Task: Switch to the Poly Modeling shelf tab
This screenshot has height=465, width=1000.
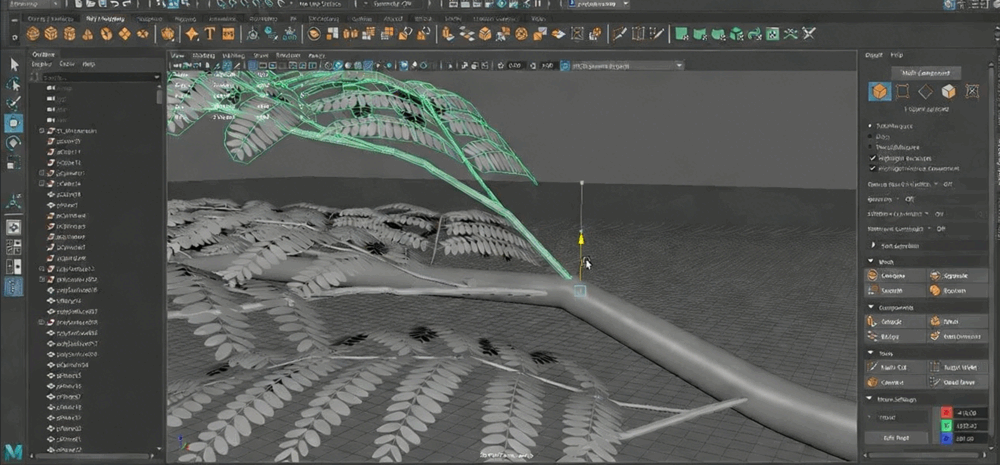Action: pos(105,18)
